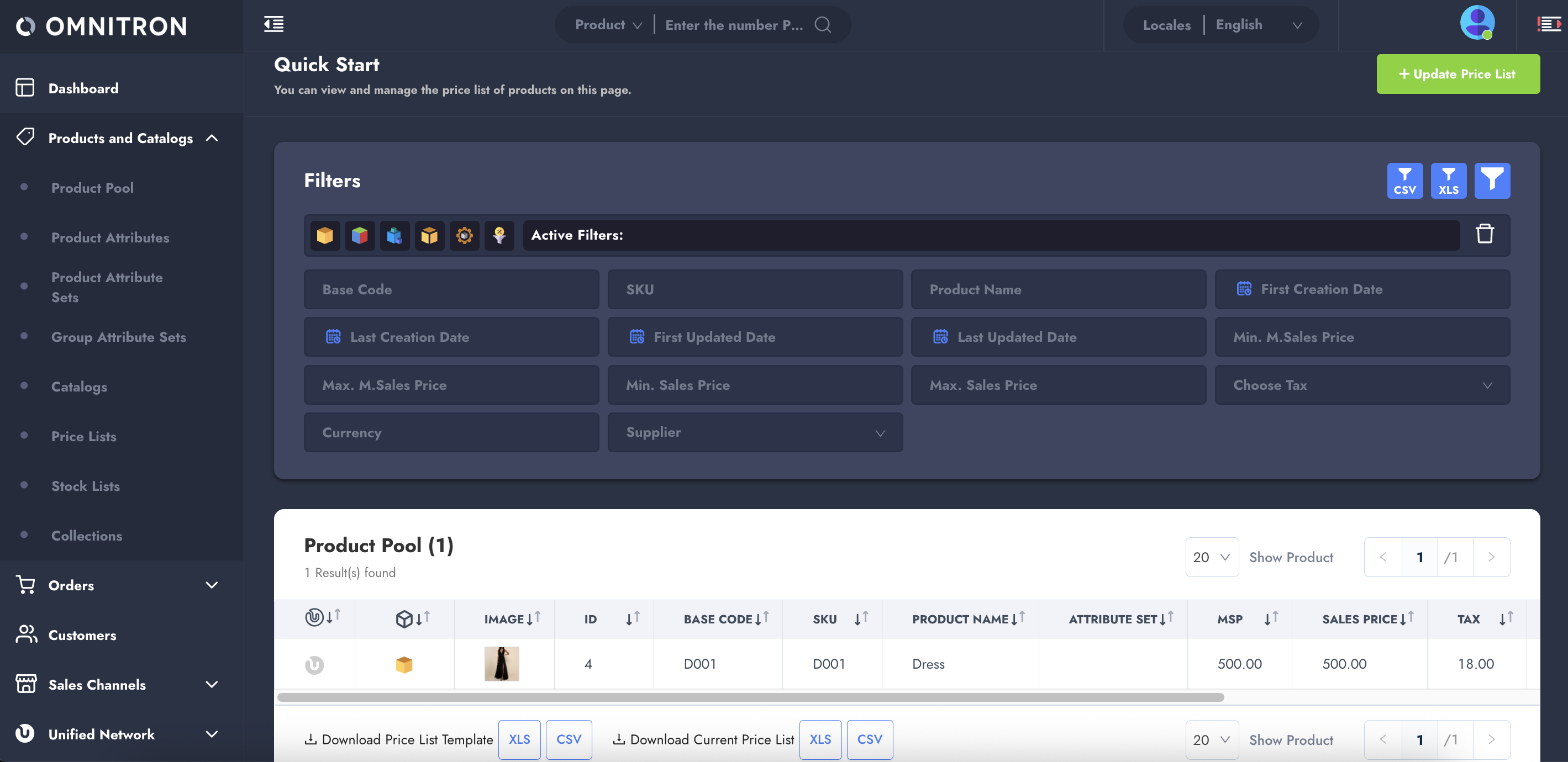Collapse sidebar using top menu icon
This screenshot has width=1568, height=762.
(273, 24)
